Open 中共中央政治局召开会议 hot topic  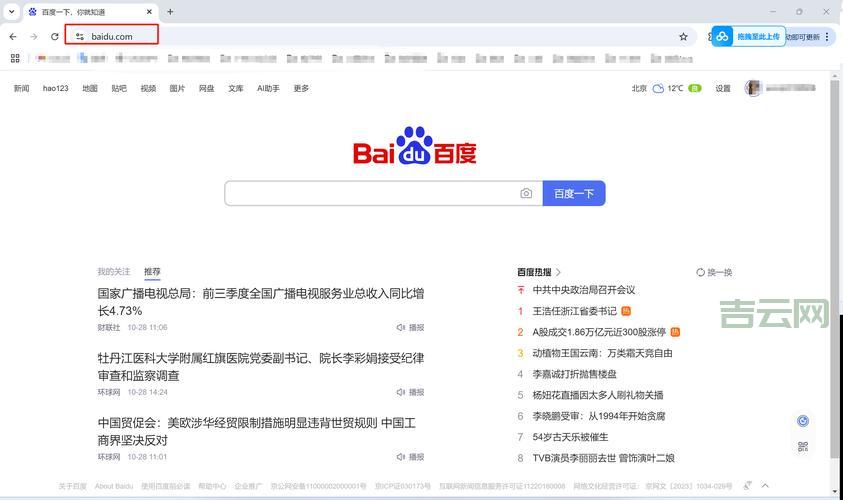coord(584,290)
